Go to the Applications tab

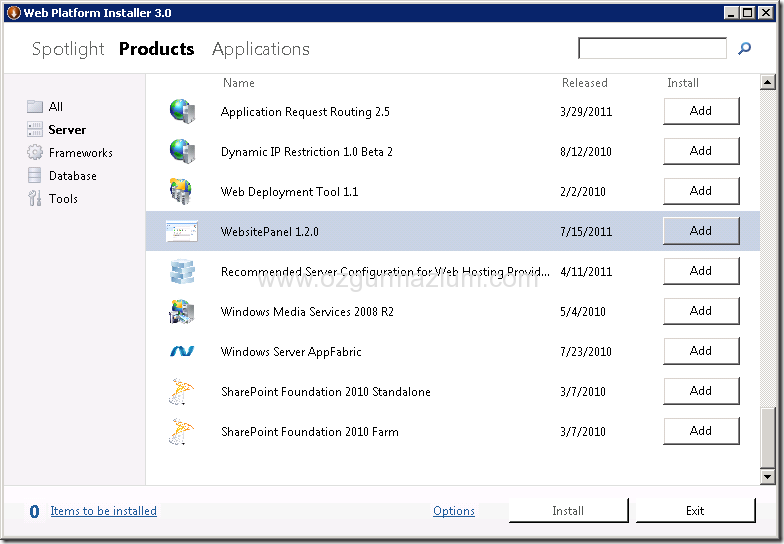pyautogui.click(x=261, y=49)
